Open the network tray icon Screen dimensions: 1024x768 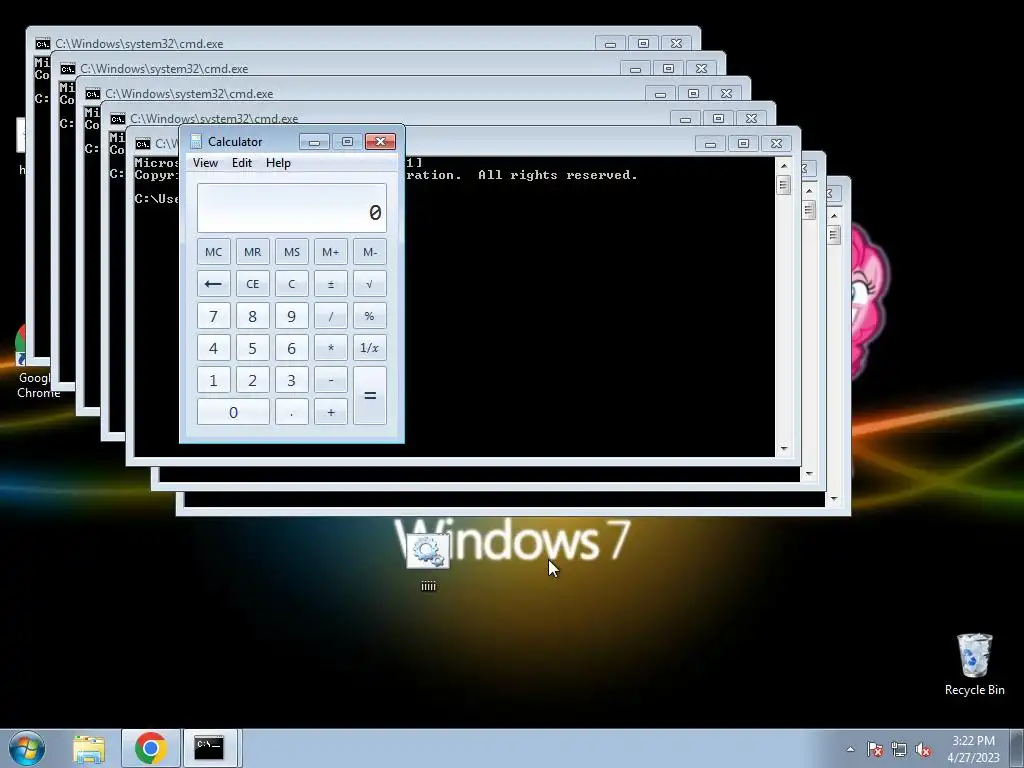pyautogui.click(x=899, y=749)
